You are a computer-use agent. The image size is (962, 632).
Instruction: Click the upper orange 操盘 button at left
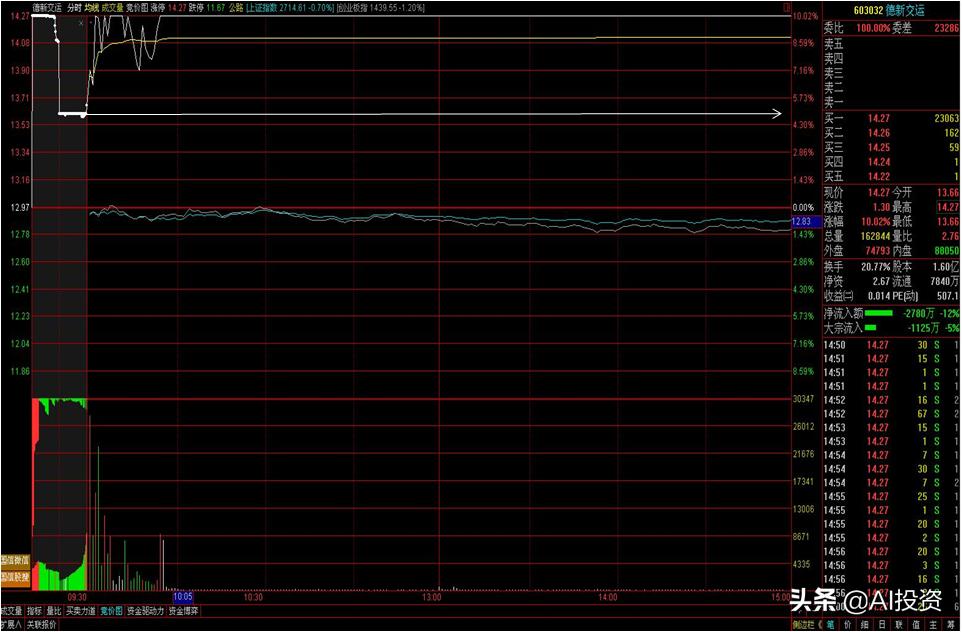[x=15, y=560]
